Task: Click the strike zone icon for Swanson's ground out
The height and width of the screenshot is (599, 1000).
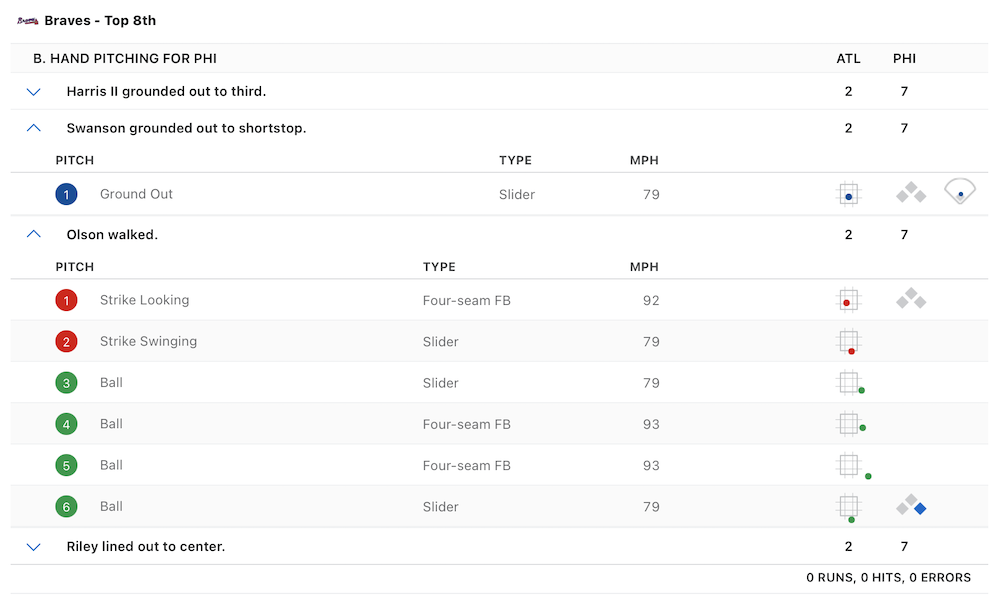Action: click(848, 194)
